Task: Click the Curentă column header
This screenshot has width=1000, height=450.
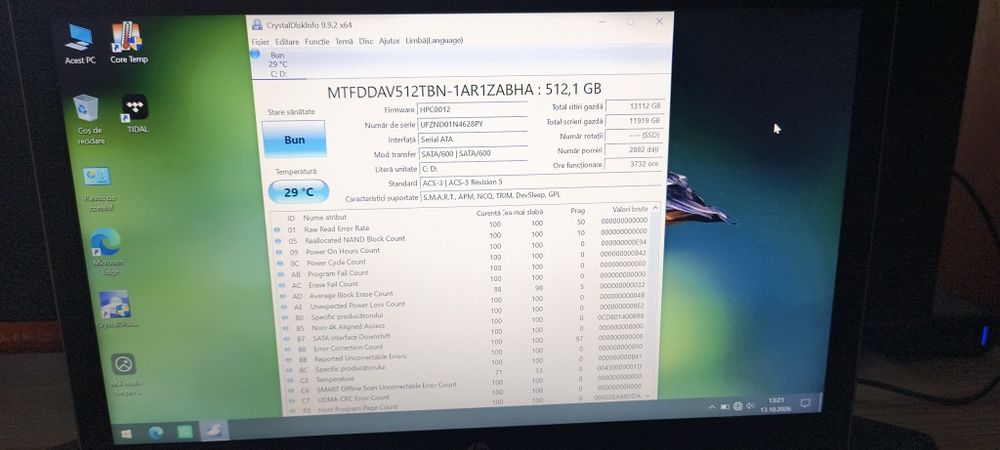Action: pyautogui.click(x=488, y=213)
